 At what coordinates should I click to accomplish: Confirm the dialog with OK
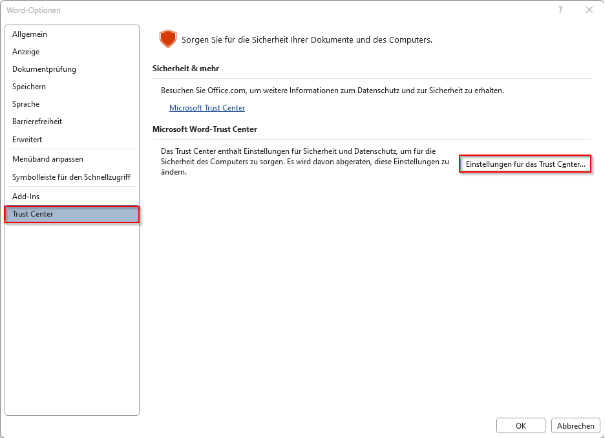(521, 426)
